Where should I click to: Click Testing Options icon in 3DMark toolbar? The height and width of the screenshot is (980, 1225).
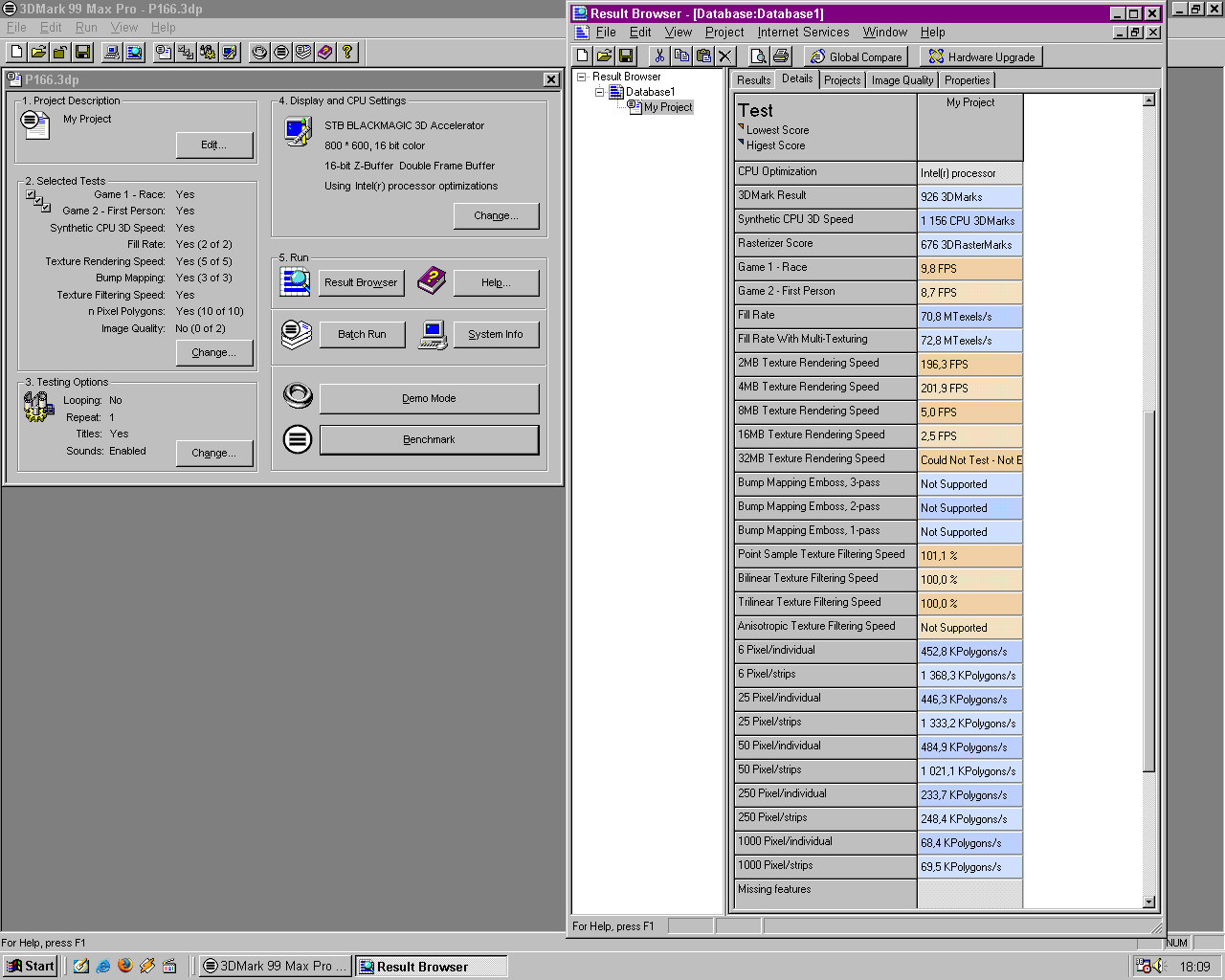coord(208,52)
